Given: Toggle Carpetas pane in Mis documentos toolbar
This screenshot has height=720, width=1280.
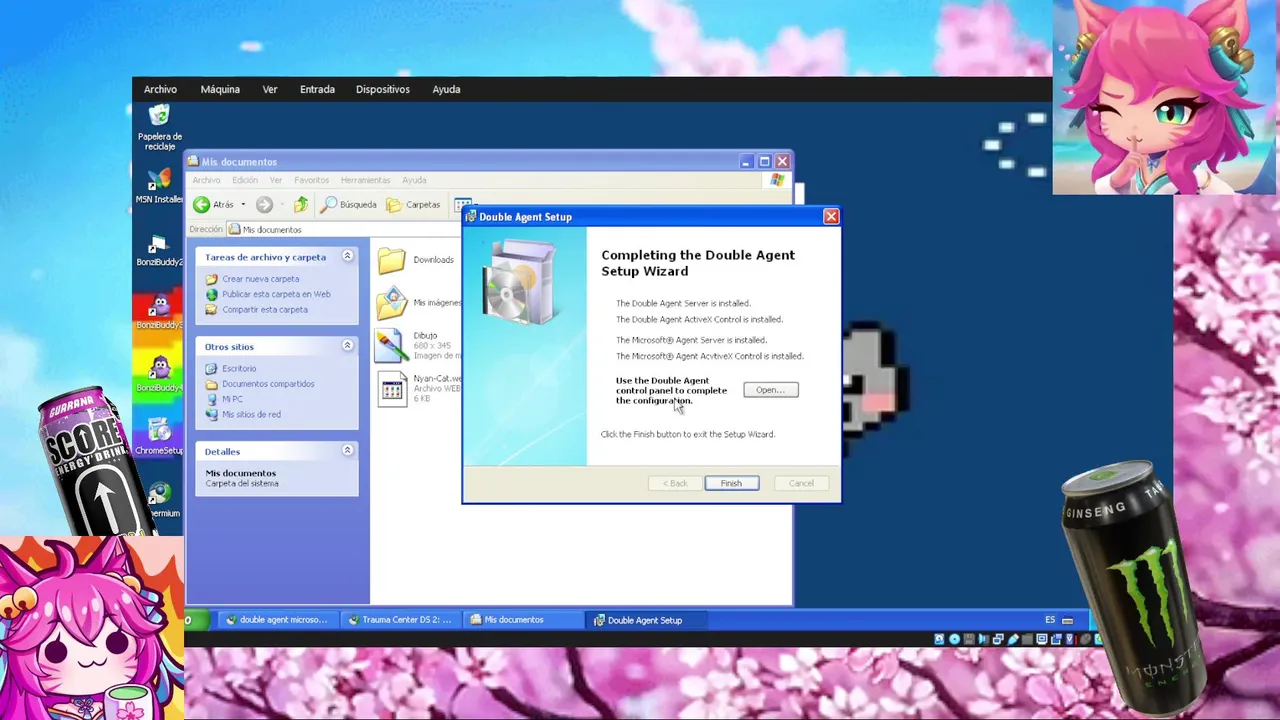Looking at the screenshot, I should click(413, 204).
